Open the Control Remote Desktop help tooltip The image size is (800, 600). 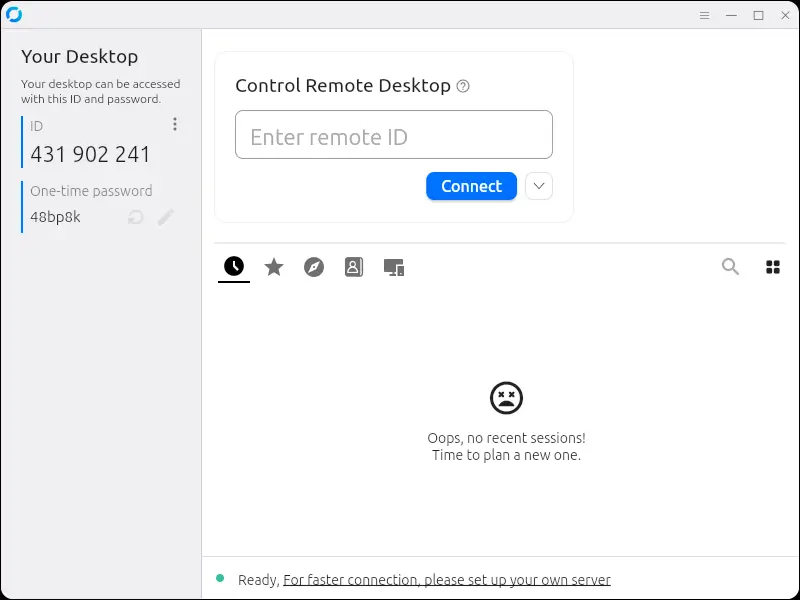[x=463, y=87]
